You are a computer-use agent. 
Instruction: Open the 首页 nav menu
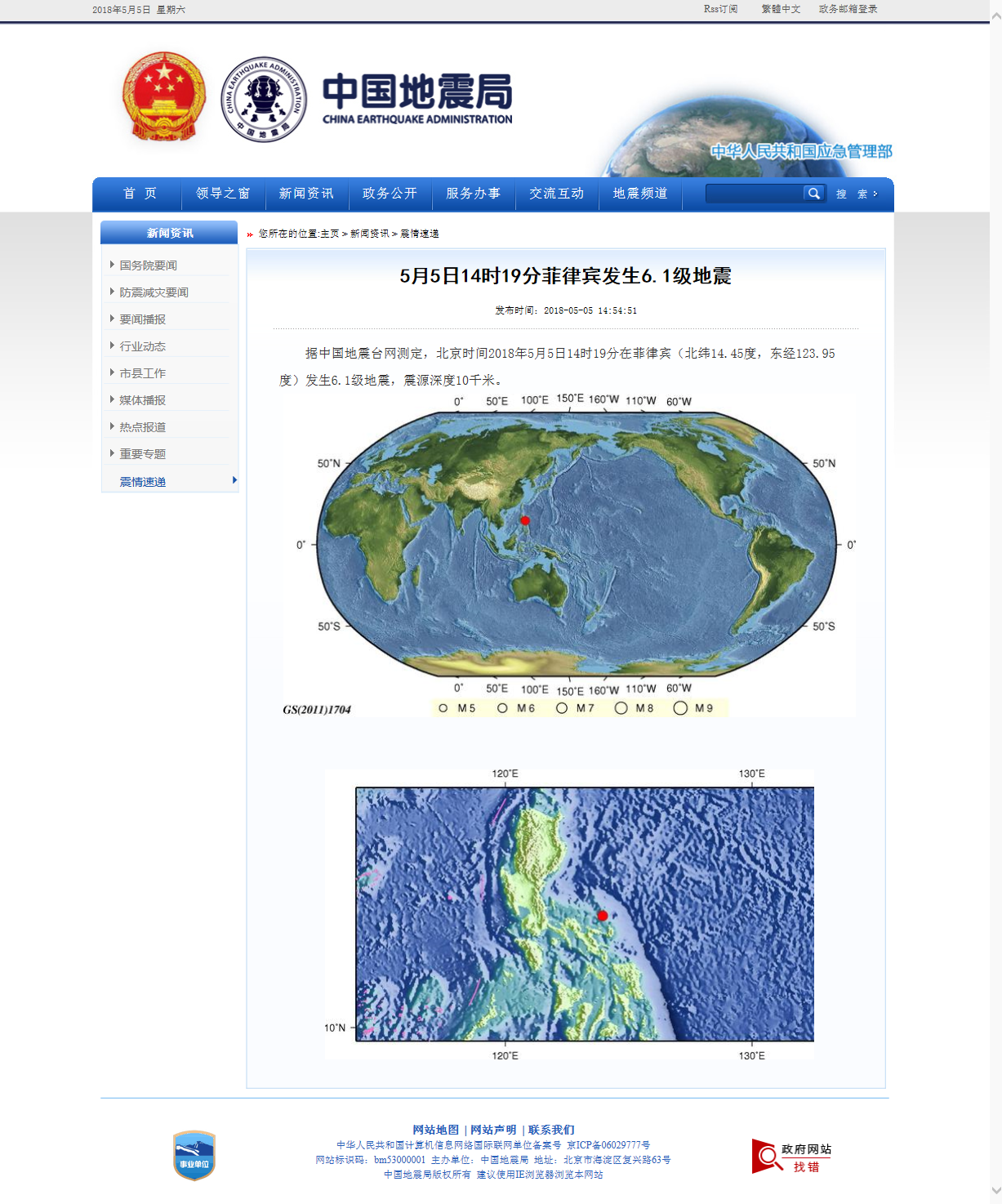pyautogui.click(x=140, y=194)
